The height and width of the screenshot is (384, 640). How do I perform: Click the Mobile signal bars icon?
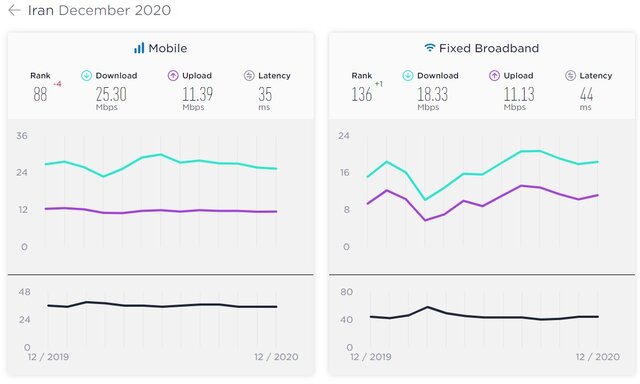pyautogui.click(x=139, y=48)
